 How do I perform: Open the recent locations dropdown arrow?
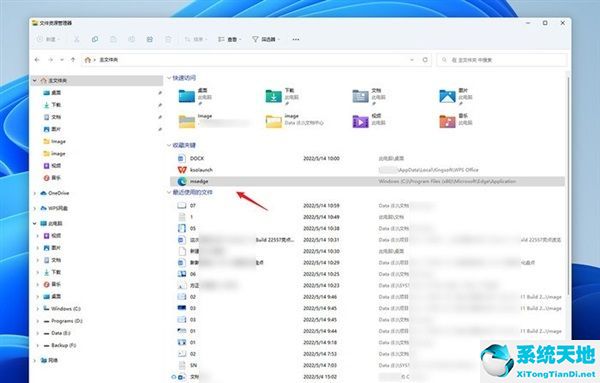click(62, 60)
